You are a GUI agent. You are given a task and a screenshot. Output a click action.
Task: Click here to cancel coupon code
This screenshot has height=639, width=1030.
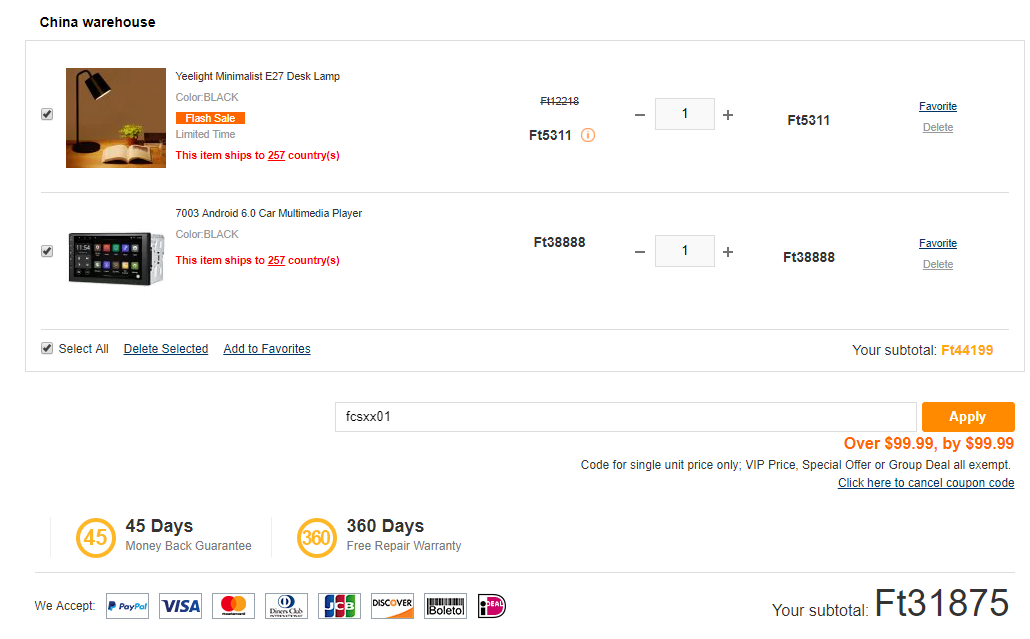coord(926,483)
